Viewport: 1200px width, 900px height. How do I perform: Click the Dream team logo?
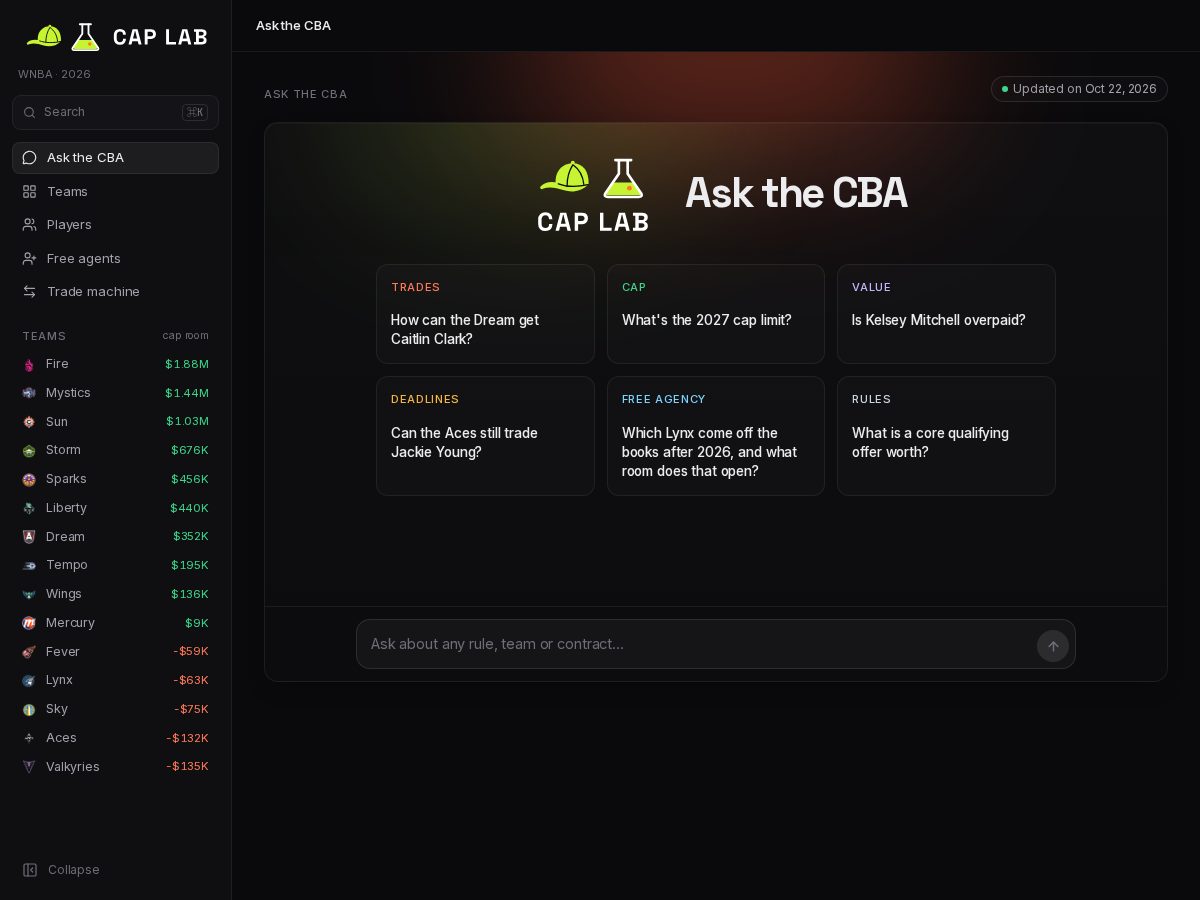(x=29, y=537)
